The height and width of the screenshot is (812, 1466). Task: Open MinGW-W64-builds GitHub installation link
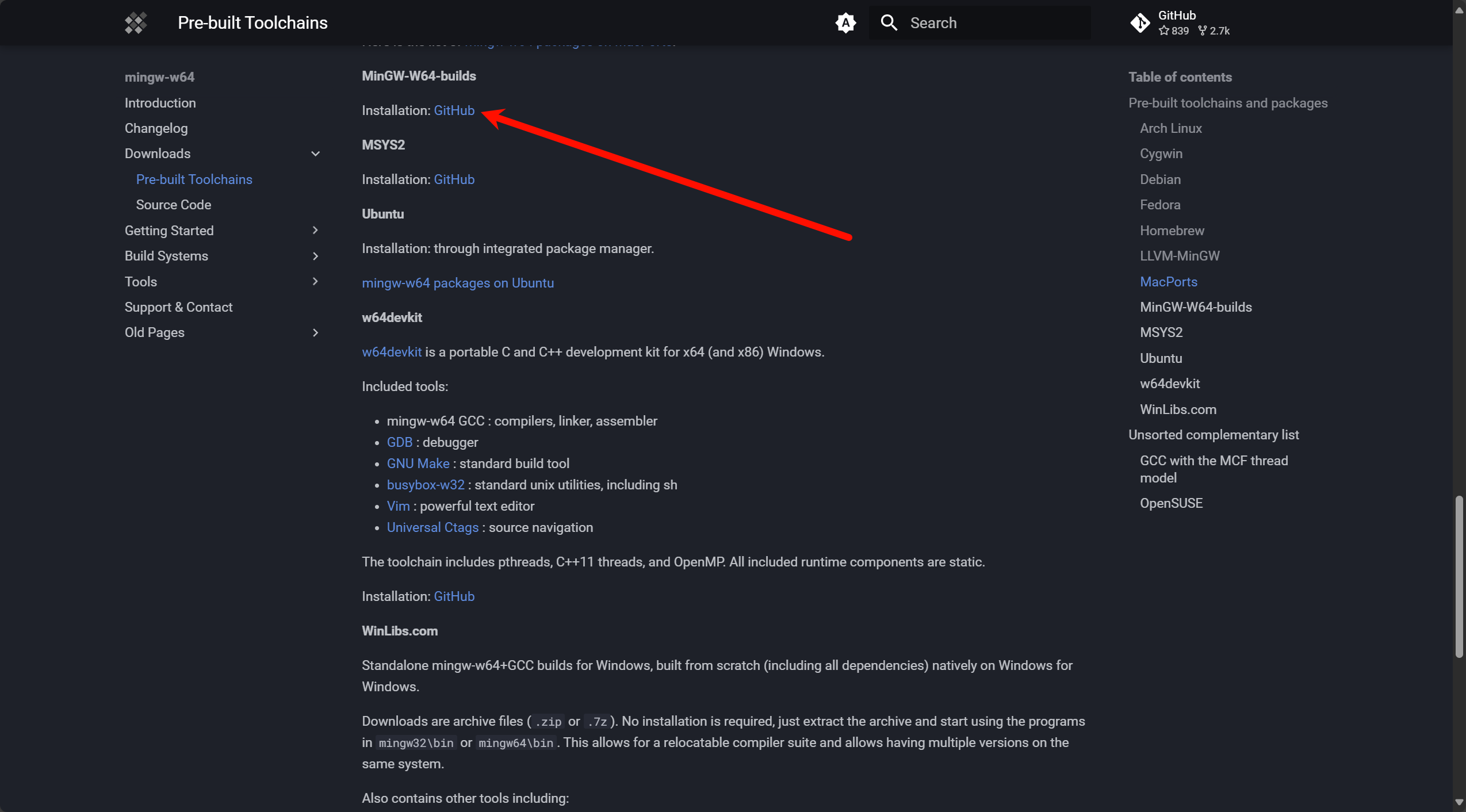pyautogui.click(x=454, y=110)
